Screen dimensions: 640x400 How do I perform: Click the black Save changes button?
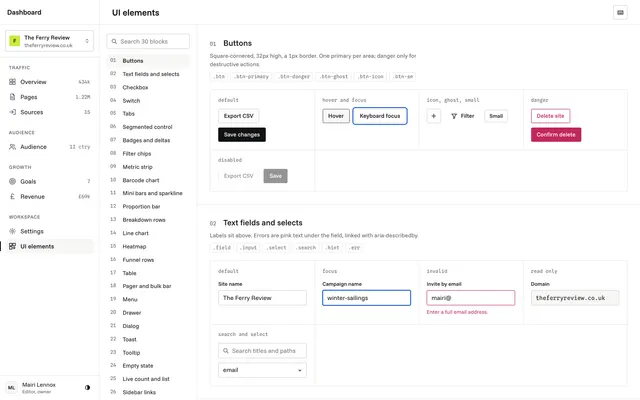[242, 135]
